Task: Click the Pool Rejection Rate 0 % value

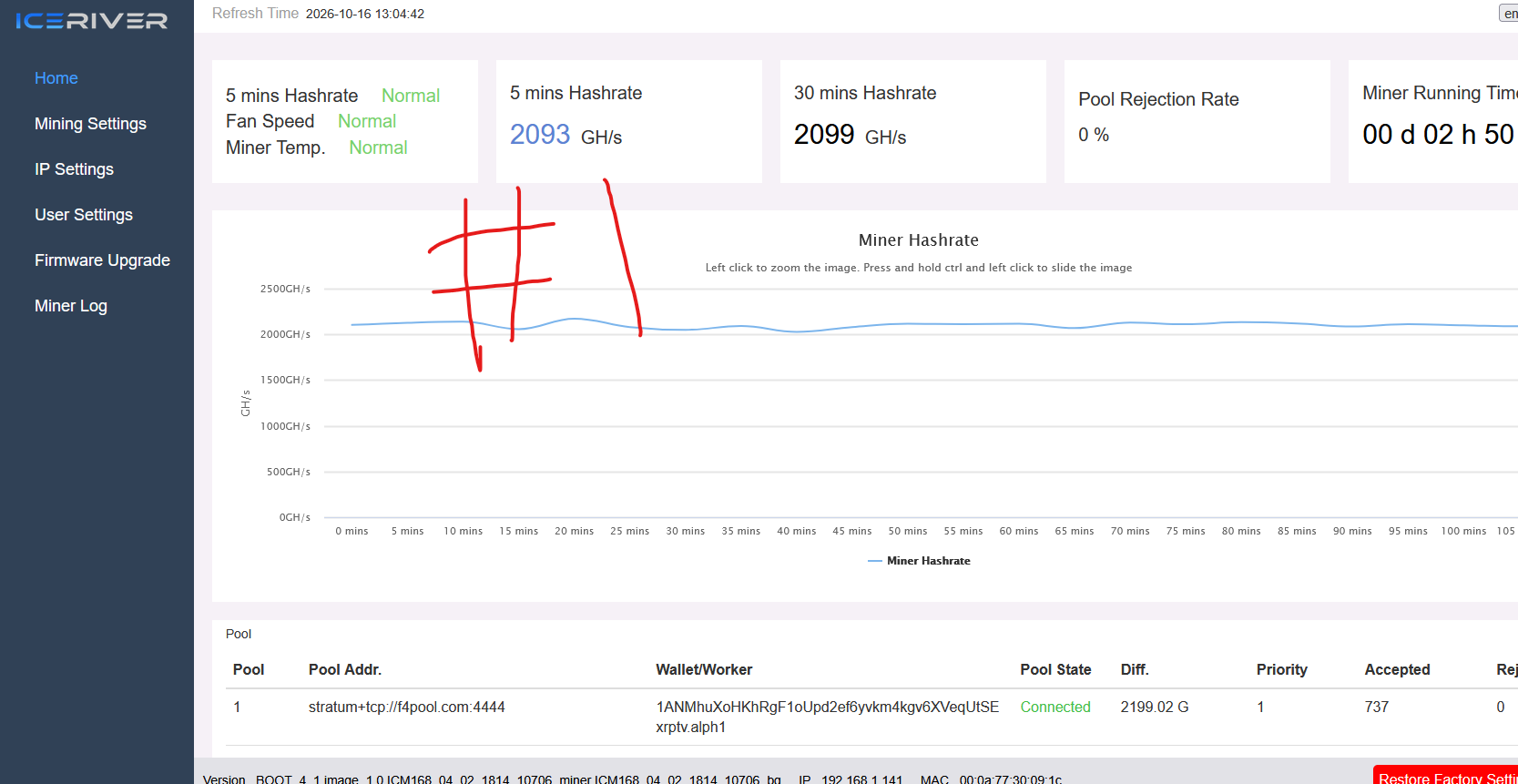Action: tap(1094, 135)
